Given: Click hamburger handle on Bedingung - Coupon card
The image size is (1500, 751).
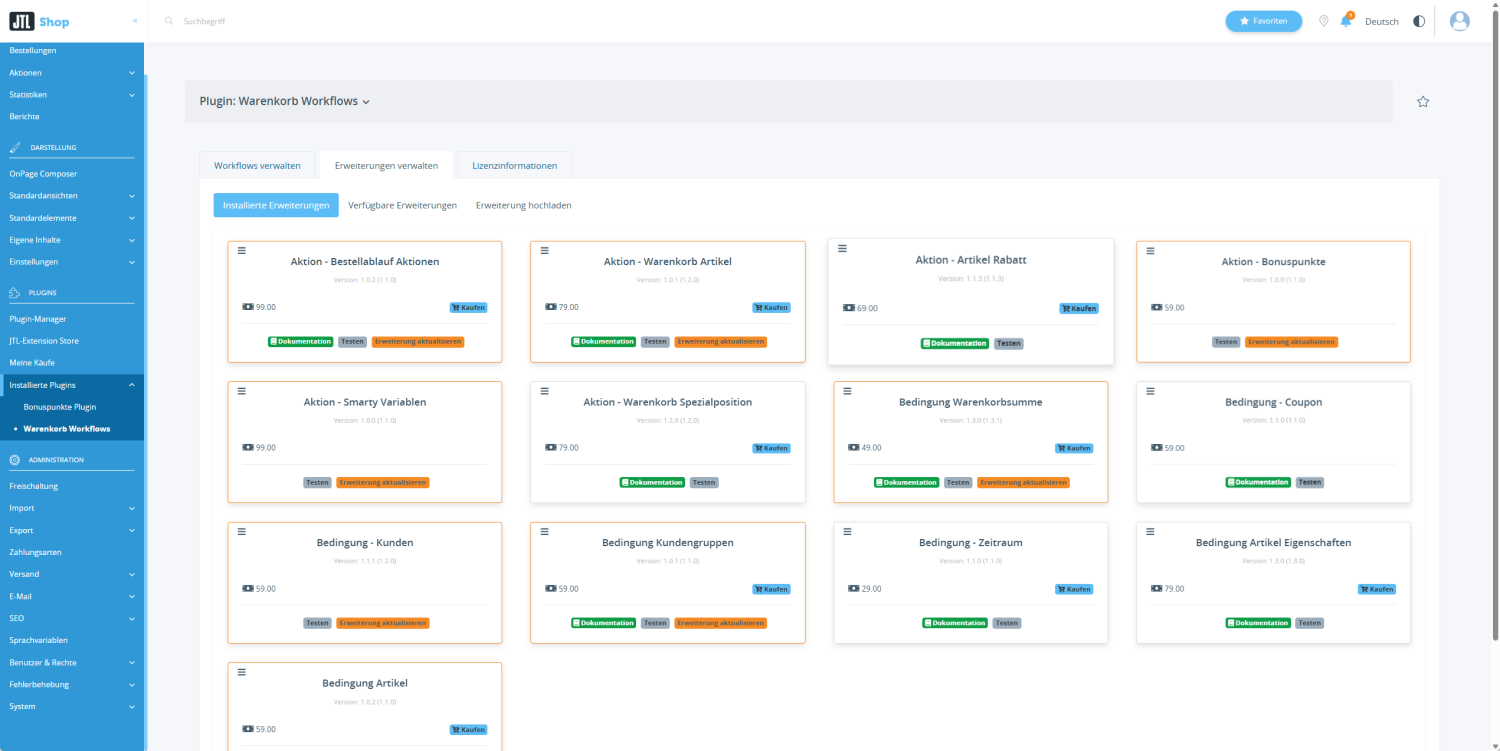Looking at the screenshot, I should click(1150, 390).
